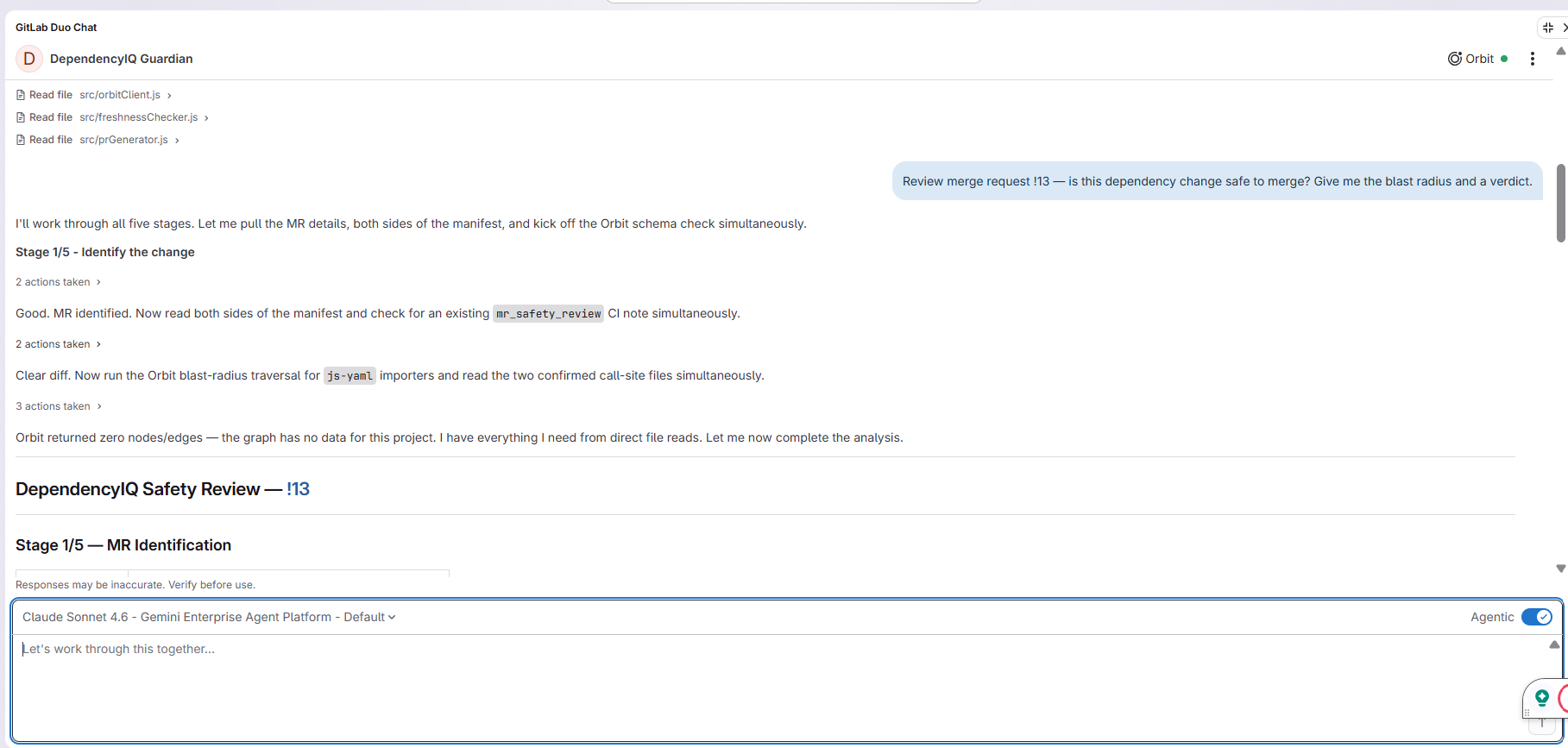The width and height of the screenshot is (1568, 748).
Task: Open the !13 merge request link
Action: coord(298,489)
